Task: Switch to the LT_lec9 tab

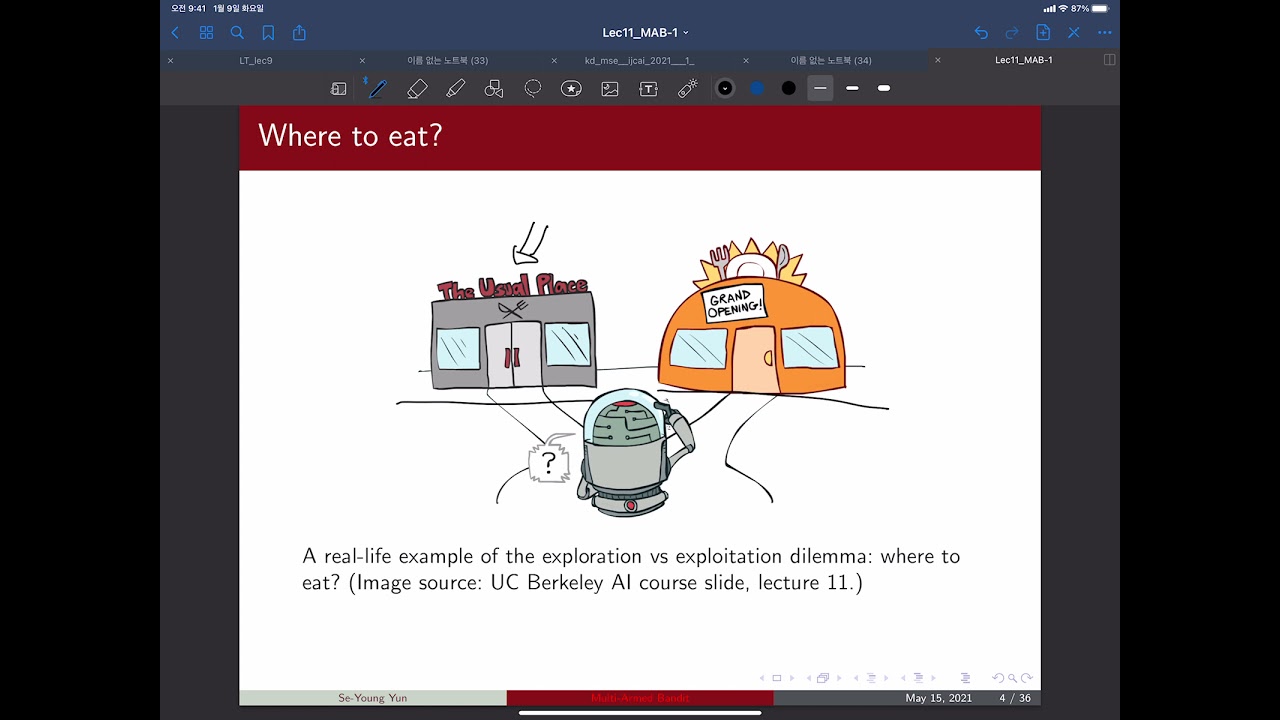Action: click(x=256, y=60)
